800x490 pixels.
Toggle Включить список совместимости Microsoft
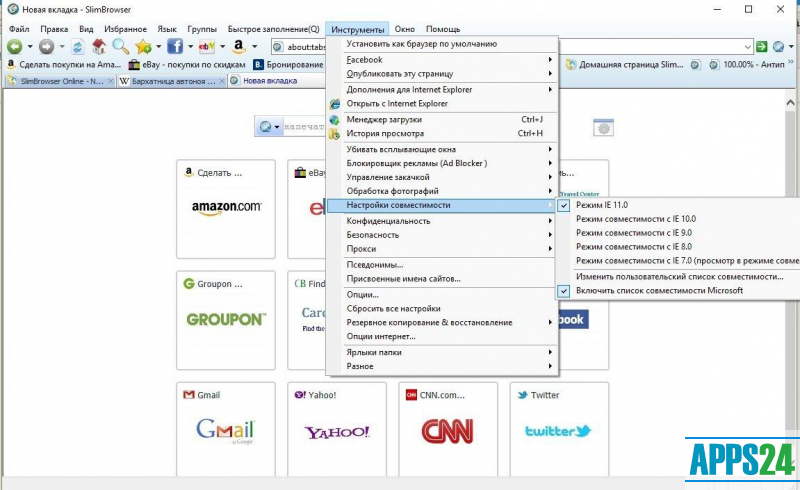(659, 290)
